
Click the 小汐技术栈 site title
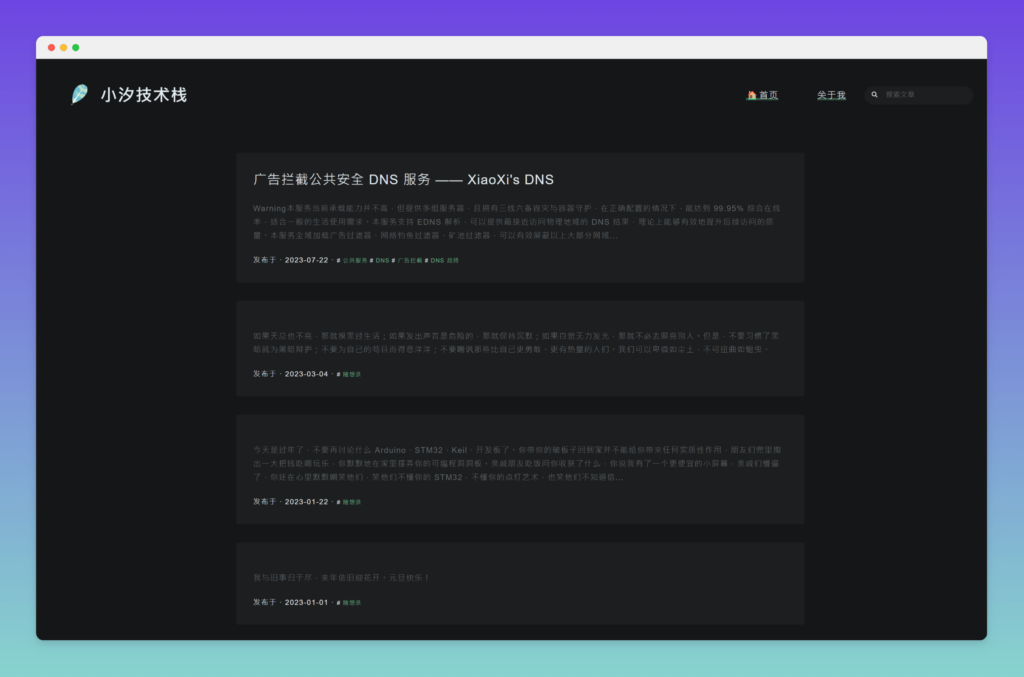coord(144,95)
